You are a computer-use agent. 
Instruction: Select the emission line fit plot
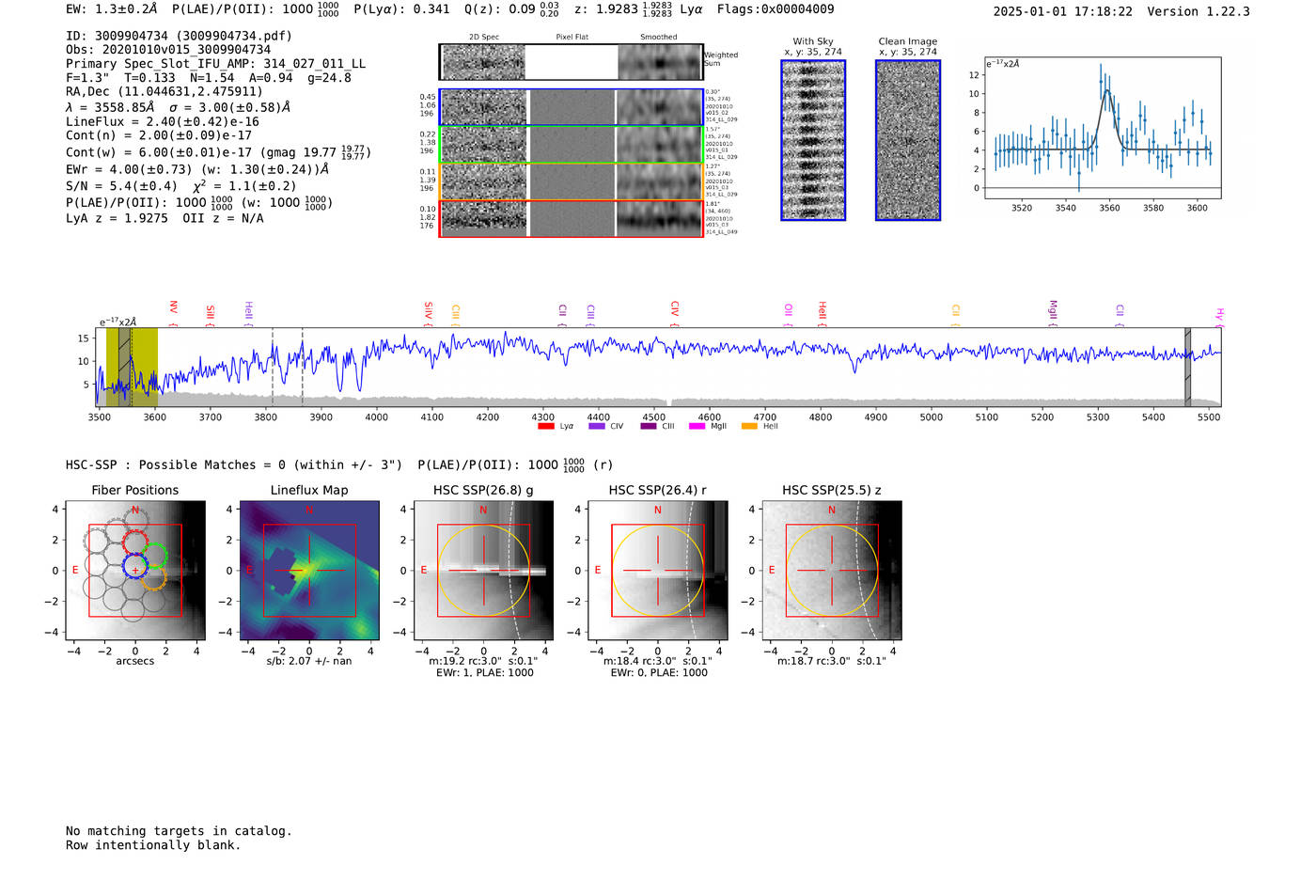tap(1102, 128)
